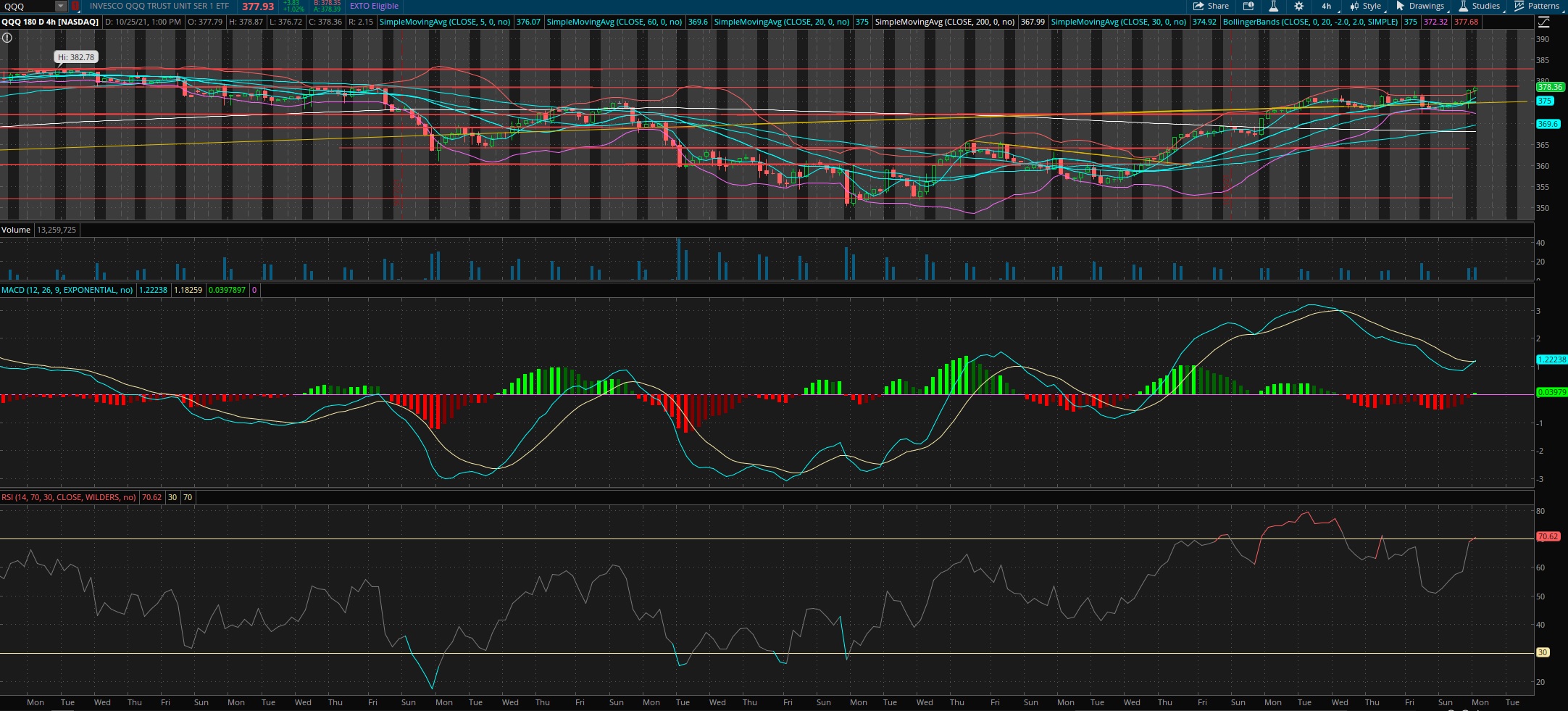Click the MACD study label

pos(67,290)
